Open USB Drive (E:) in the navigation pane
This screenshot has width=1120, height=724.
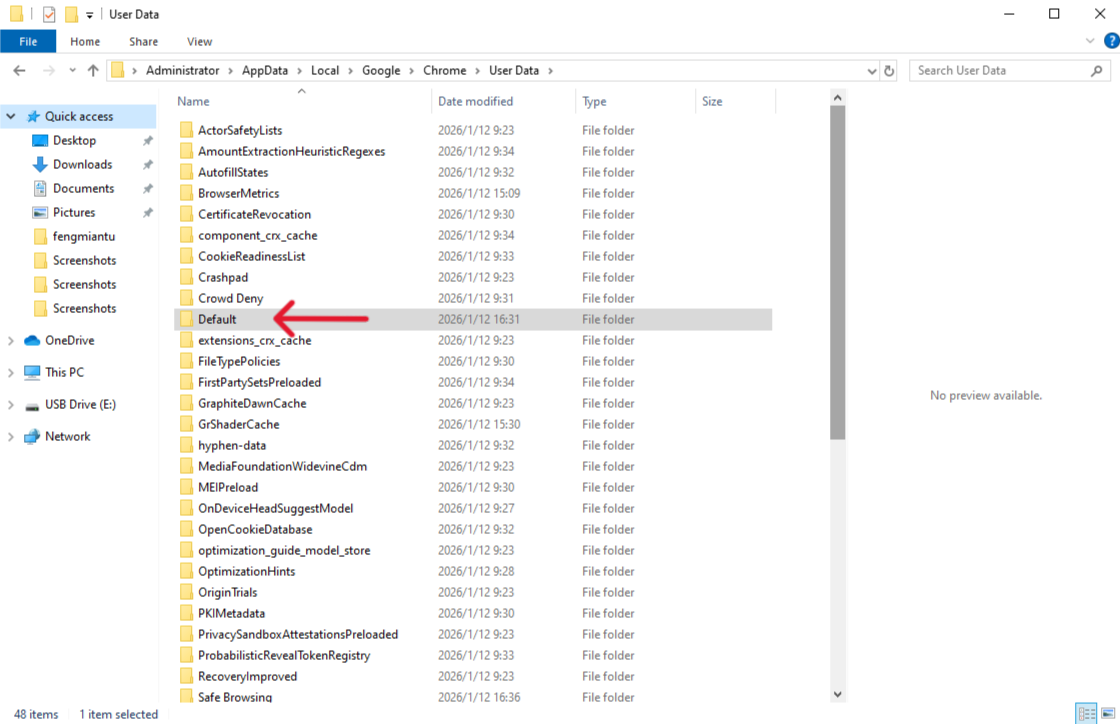[x=82, y=404]
